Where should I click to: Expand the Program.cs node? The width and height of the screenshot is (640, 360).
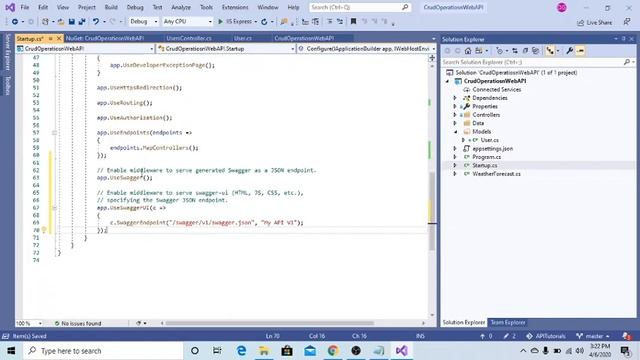[455, 157]
